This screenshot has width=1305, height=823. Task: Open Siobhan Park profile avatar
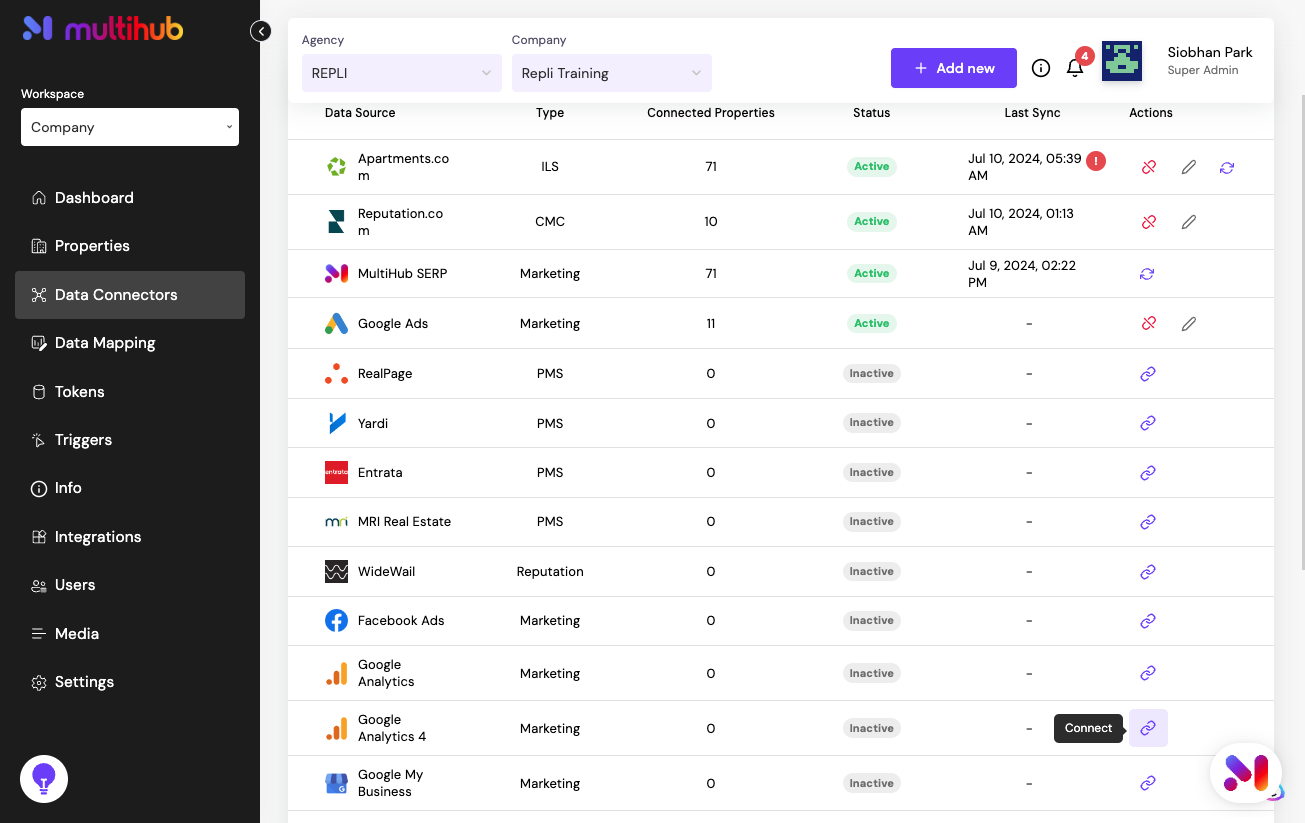pos(1122,61)
